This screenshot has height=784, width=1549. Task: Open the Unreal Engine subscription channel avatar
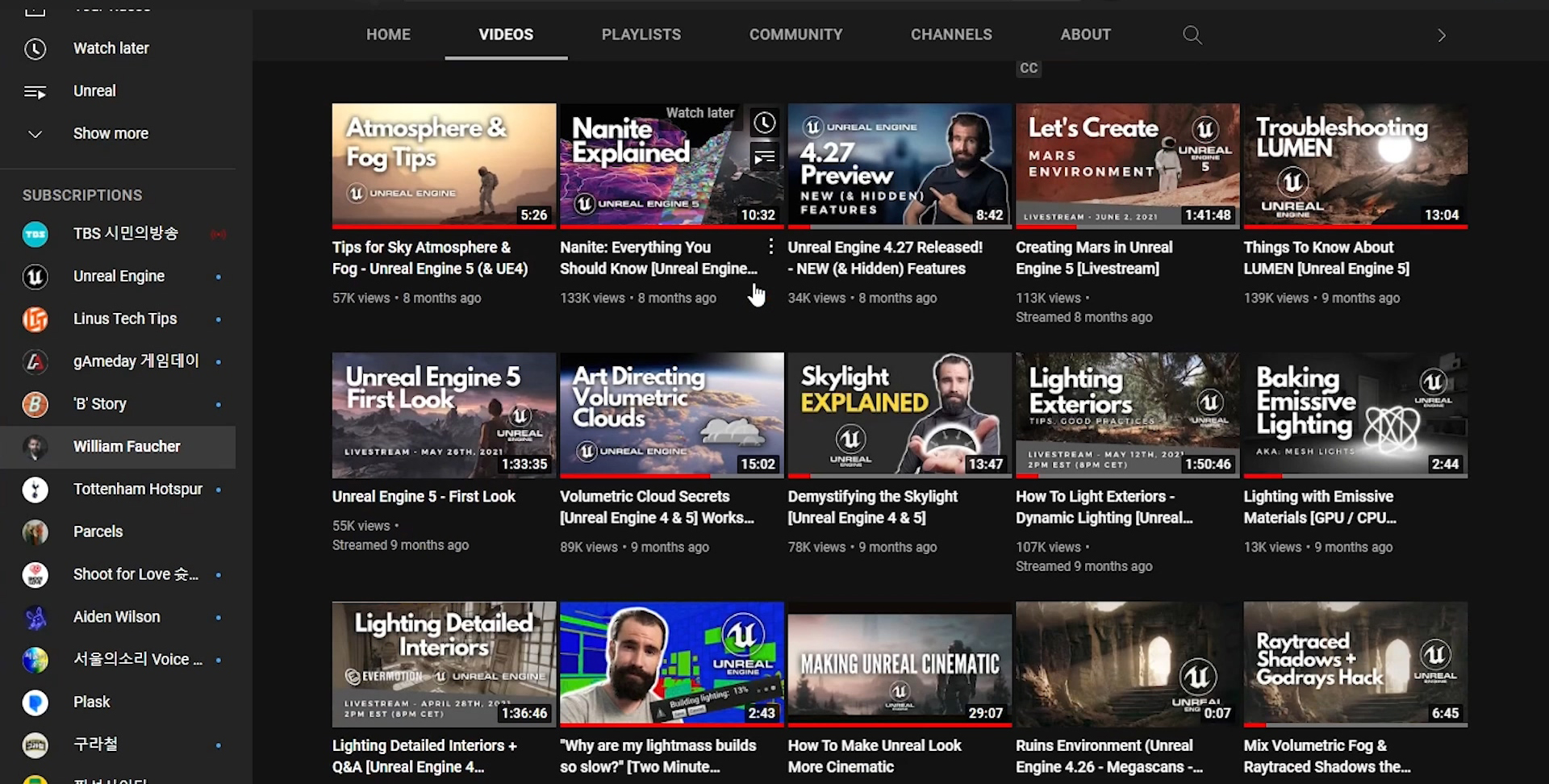pos(35,277)
